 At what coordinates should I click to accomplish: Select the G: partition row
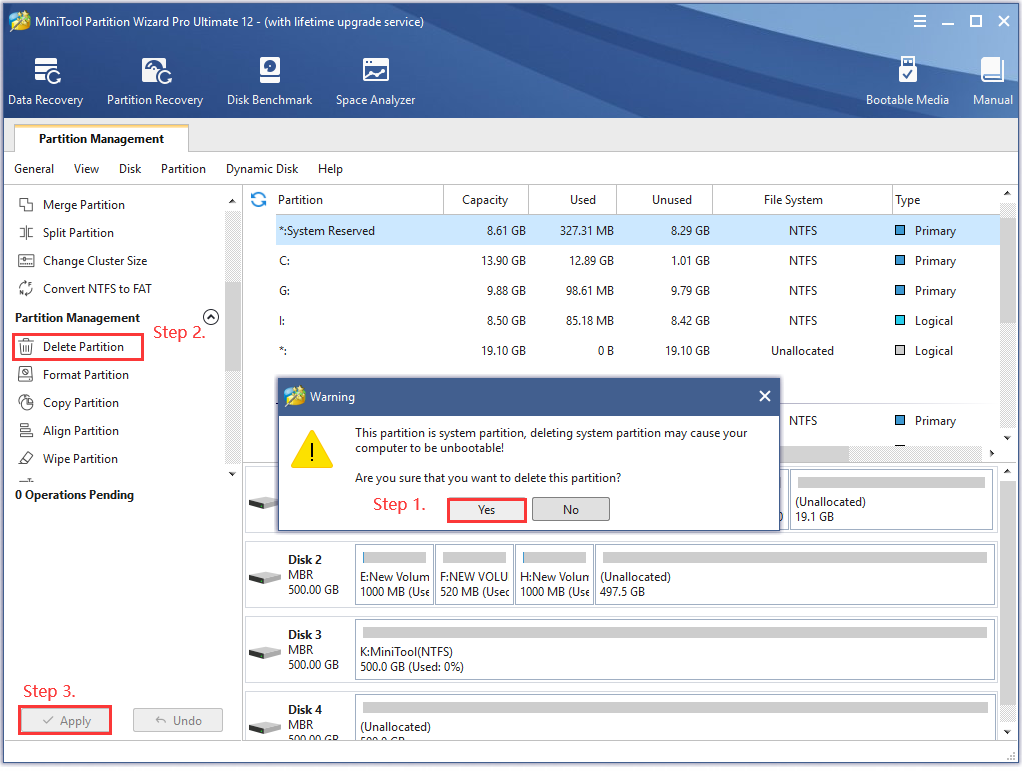(637, 292)
